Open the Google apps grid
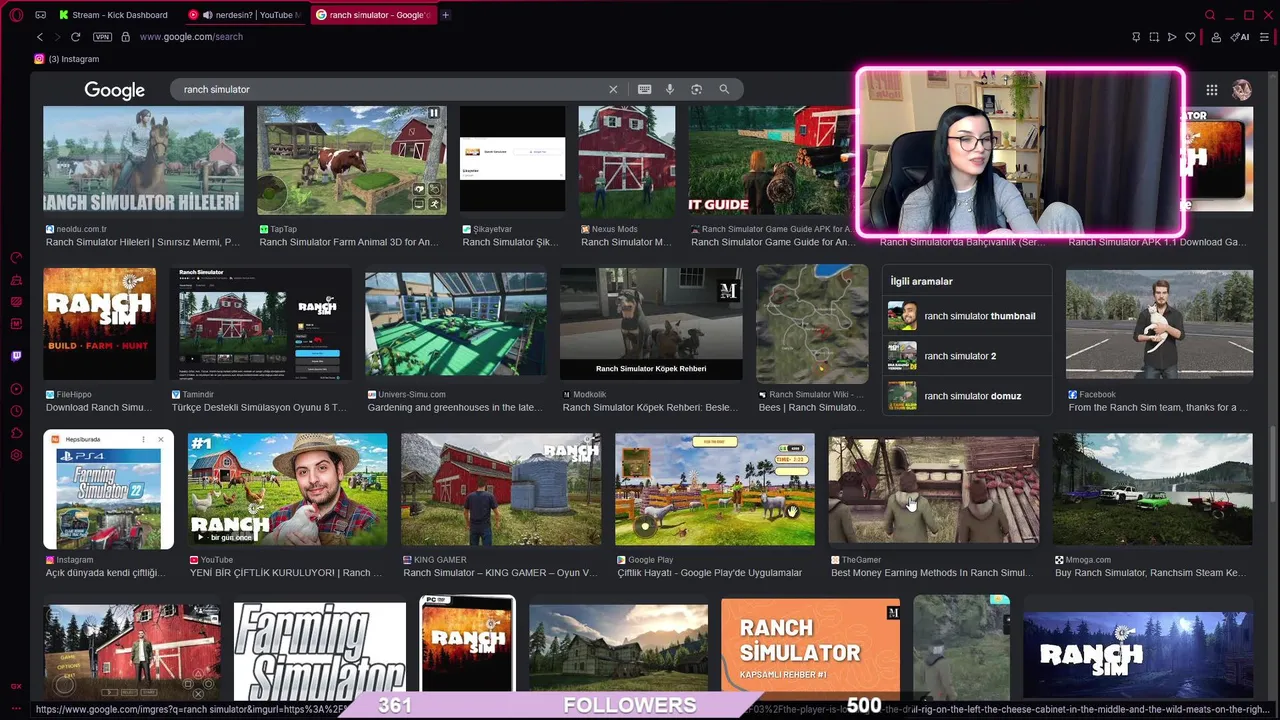Image resolution: width=1280 pixels, height=720 pixels. pos(1212,90)
